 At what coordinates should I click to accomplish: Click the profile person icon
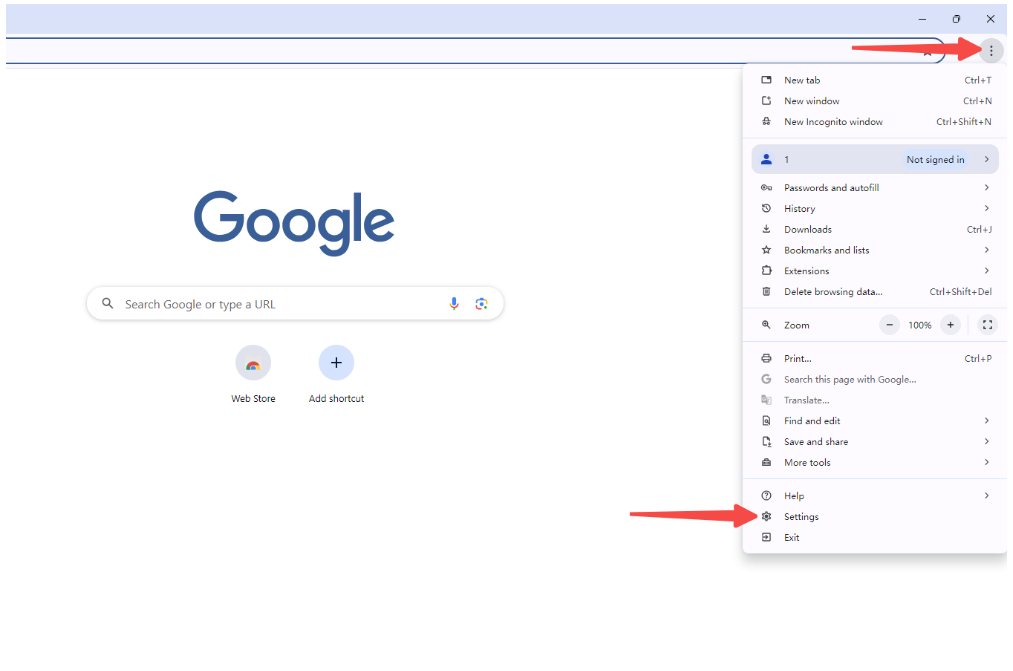tap(766, 159)
